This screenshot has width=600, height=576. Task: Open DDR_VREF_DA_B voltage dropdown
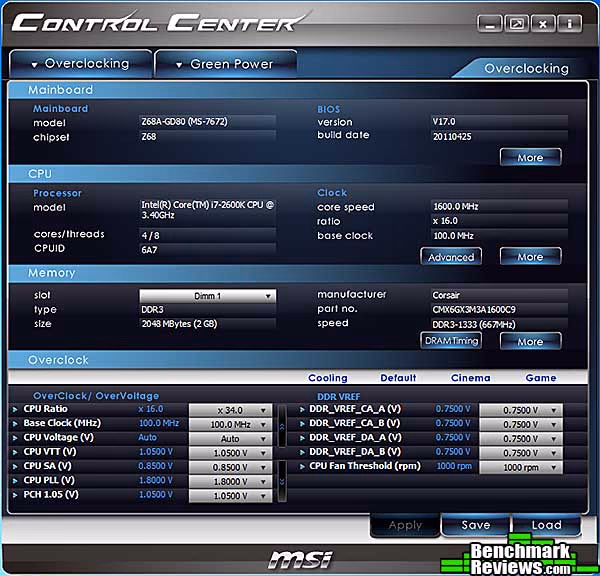point(521,453)
